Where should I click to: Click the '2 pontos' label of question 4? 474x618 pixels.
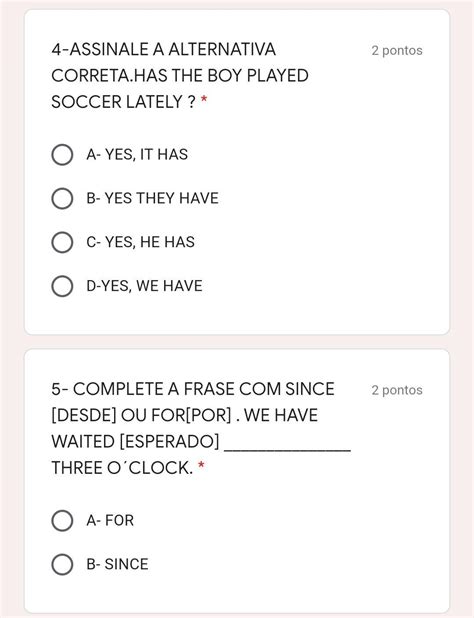(397, 50)
